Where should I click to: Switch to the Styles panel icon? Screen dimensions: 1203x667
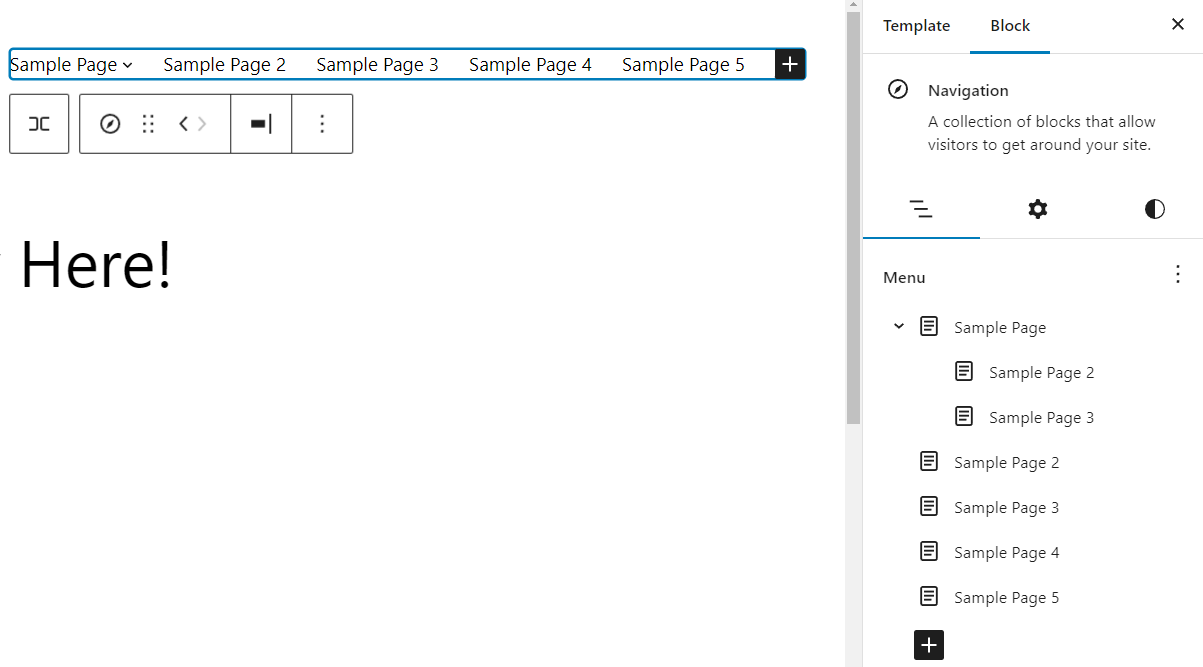click(1154, 209)
